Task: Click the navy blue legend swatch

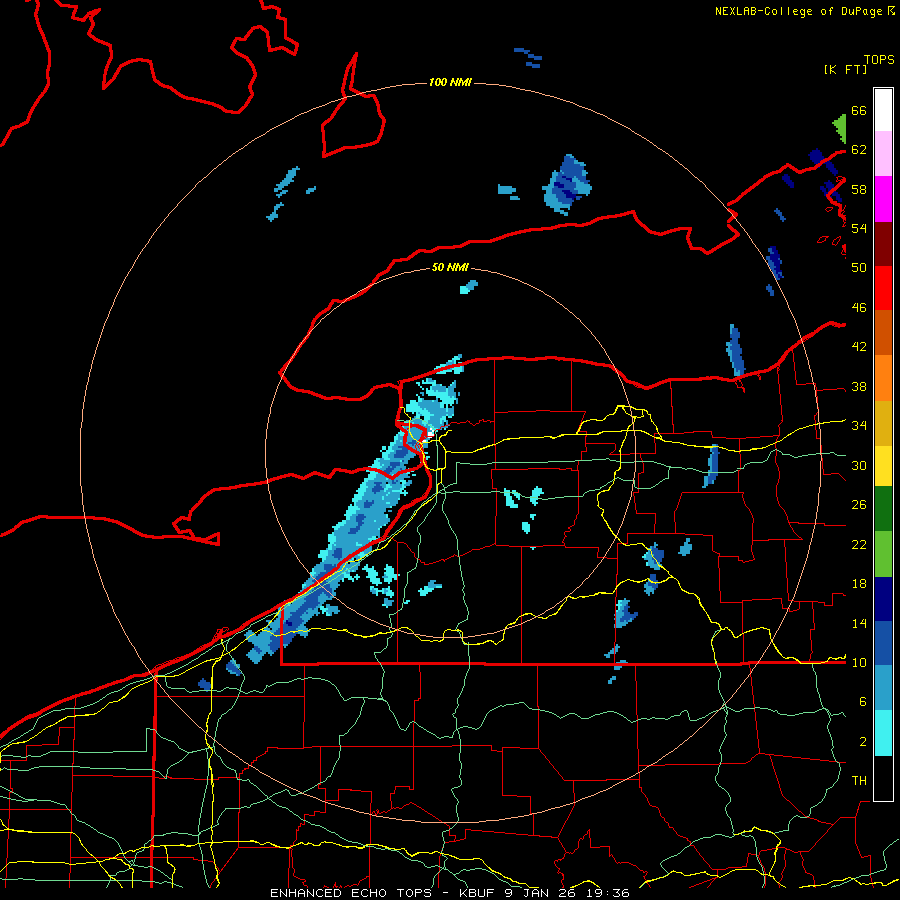Action: [883, 598]
